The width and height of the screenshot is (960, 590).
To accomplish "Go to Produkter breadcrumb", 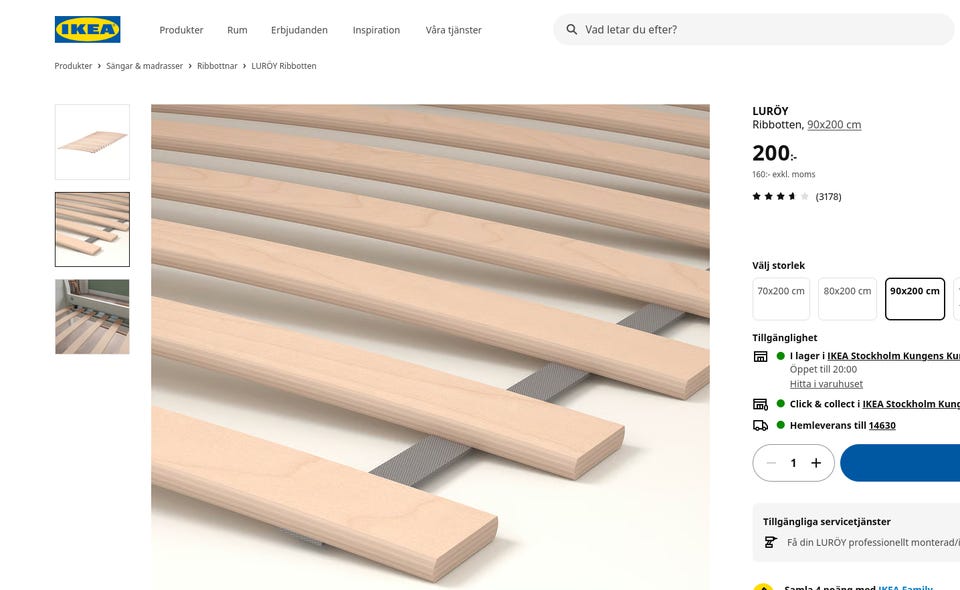I will click(x=73, y=65).
